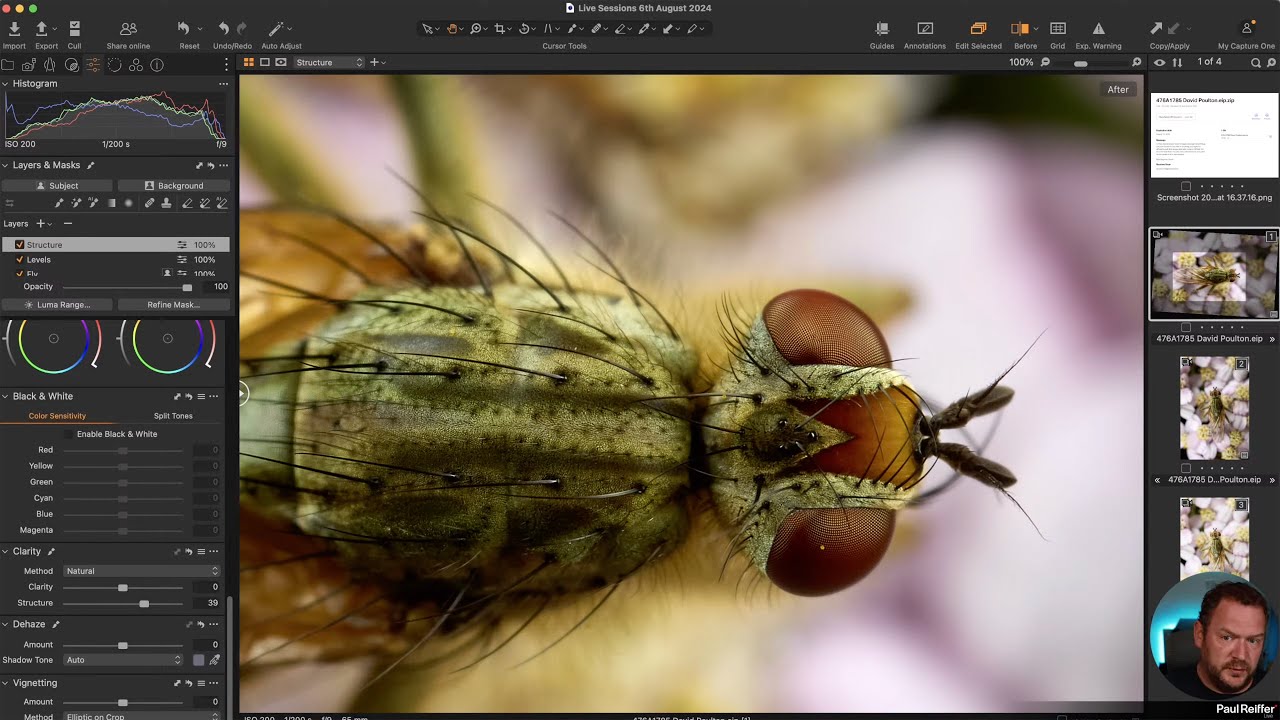The width and height of the screenshot is (1280, 720).
Task: Click the Import icon
Action: (x=14, y=29)
